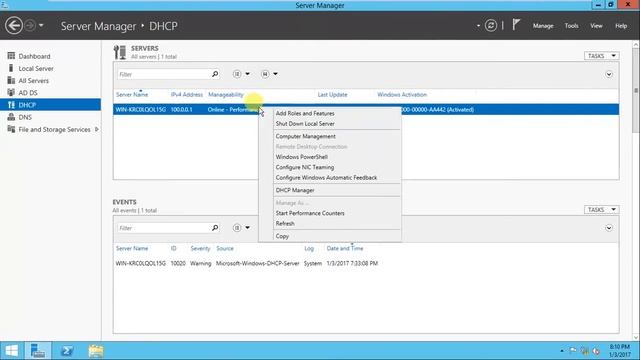
Task: Sort servers by IPv4 Address column
Action: point(187,94)
